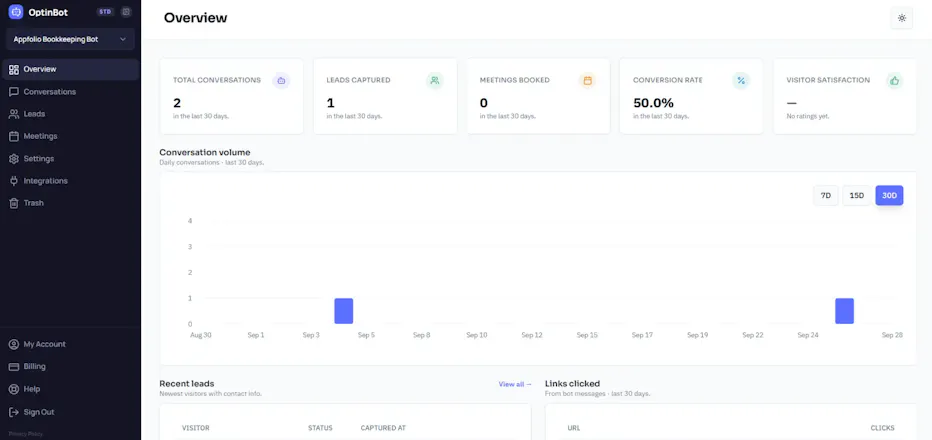Click the Leads people icon in sidebar

pos(14,114)
